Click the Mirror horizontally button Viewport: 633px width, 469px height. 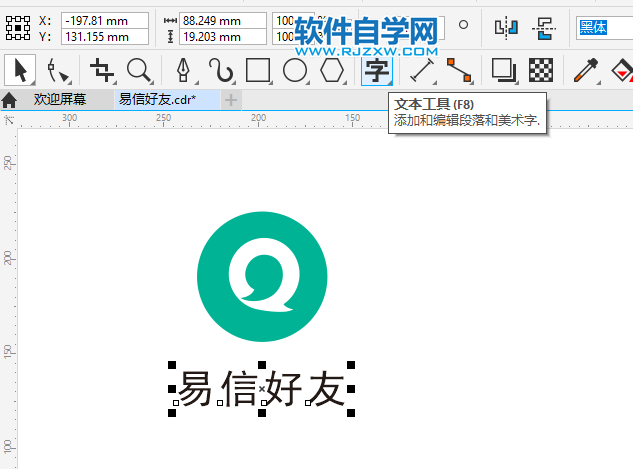(x=506, y=28)
